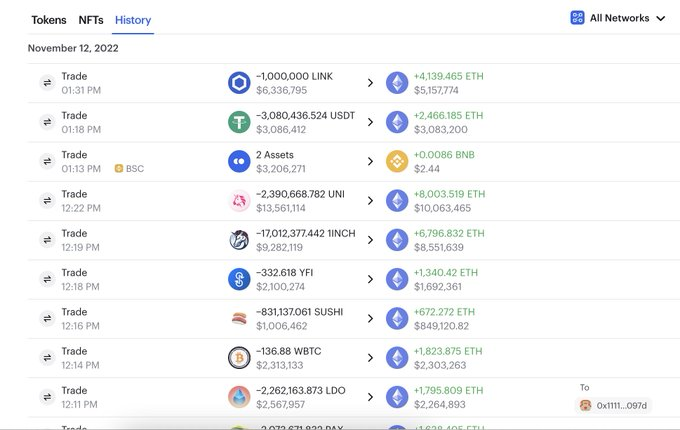The height and width of the screenshot is (430, 680).
Task: Select the November 12, 2022 date header
Action: (73, 48)
